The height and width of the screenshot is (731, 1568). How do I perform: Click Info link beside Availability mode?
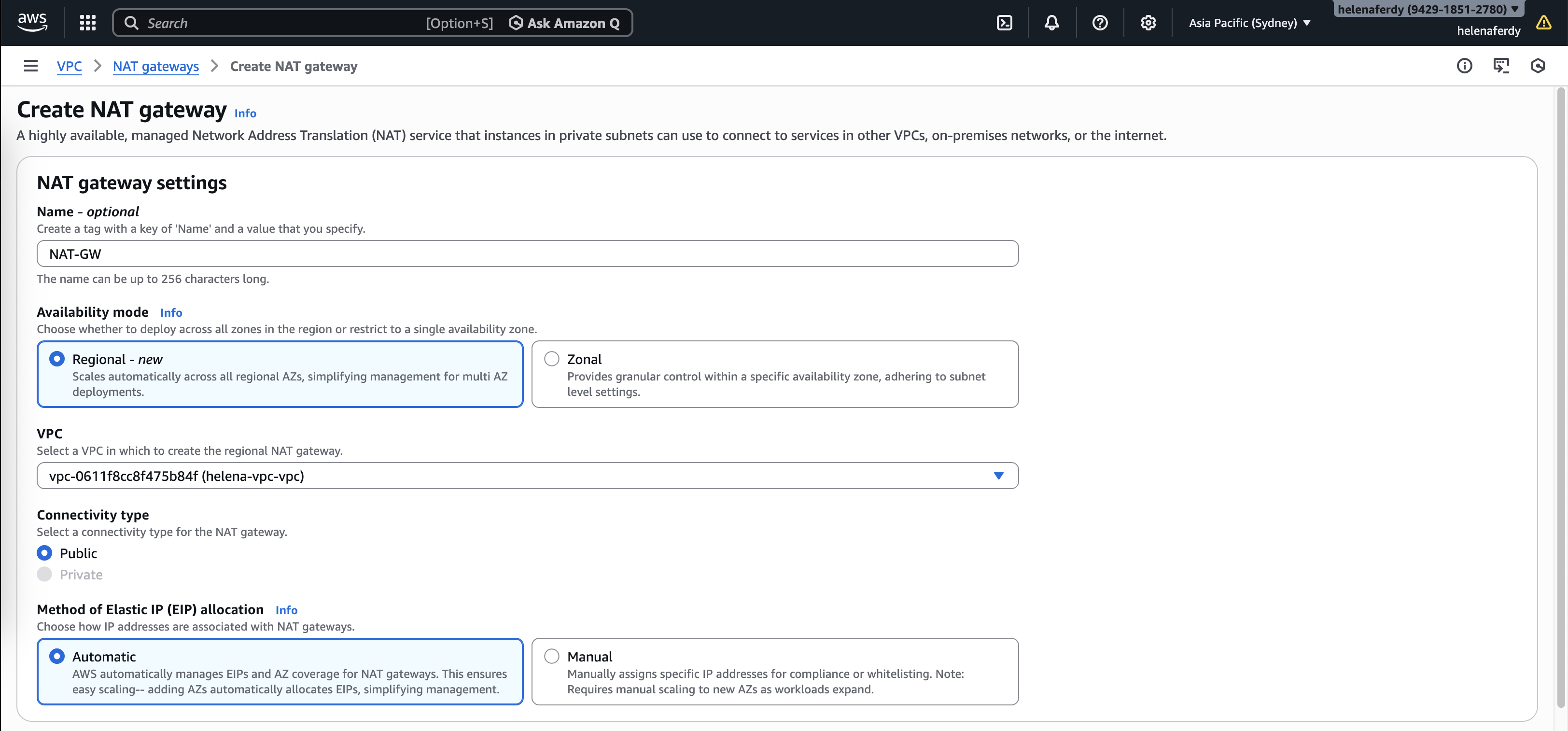pos(171,312)
